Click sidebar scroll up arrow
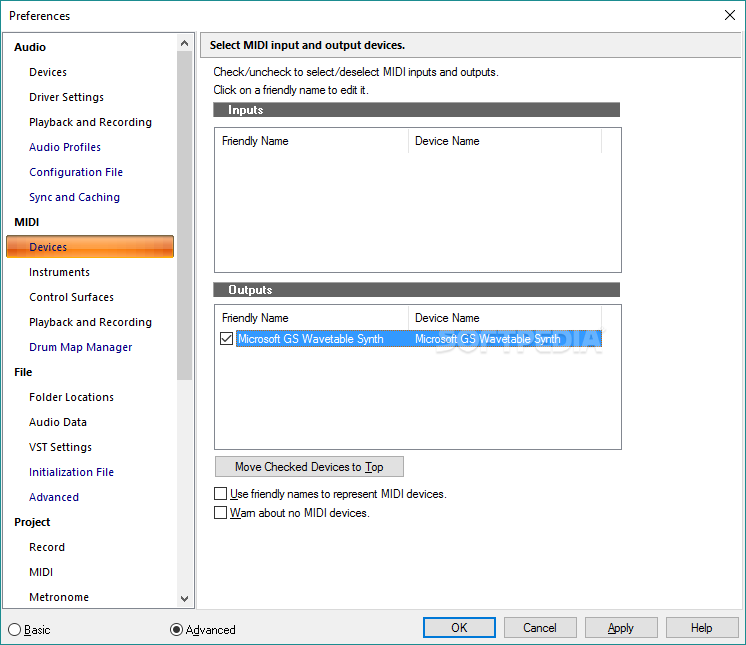The height and width of the screenshot is (645, 746). [x=185, y=43]
